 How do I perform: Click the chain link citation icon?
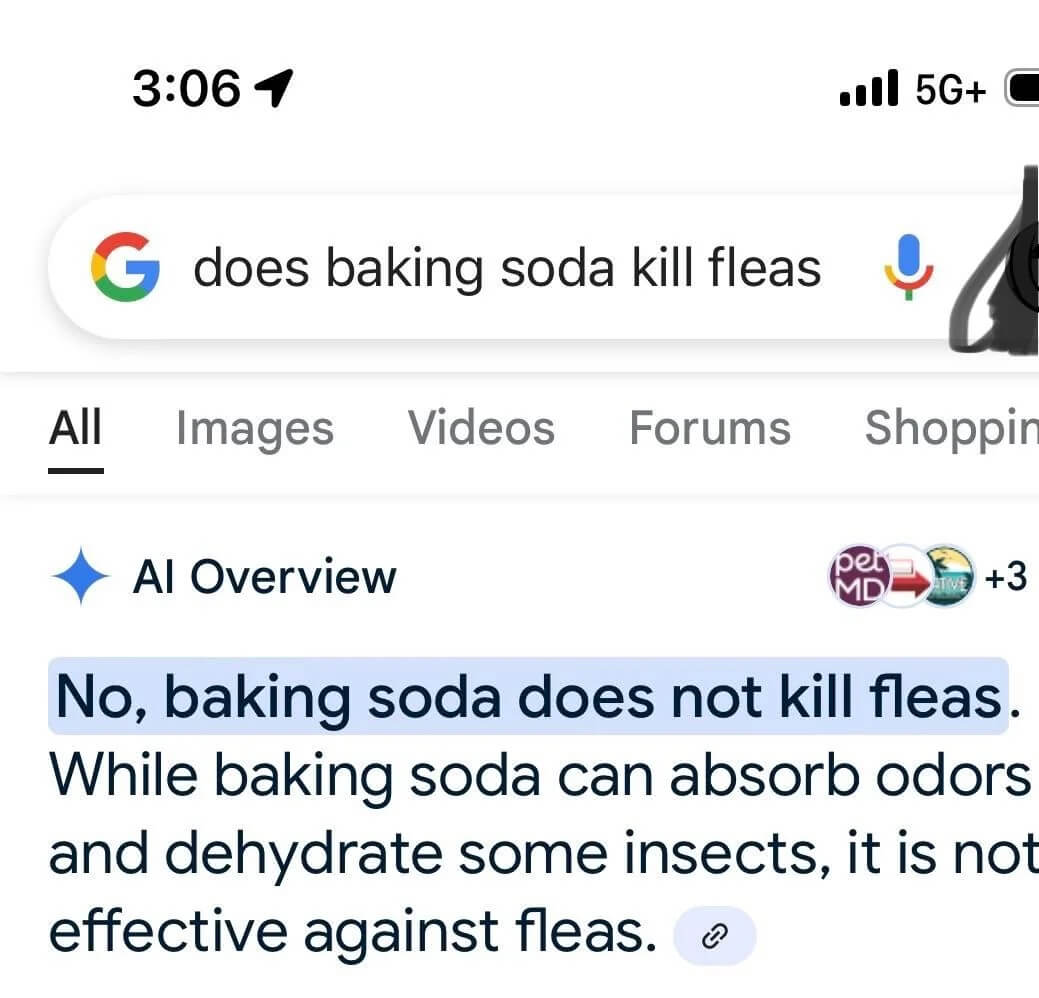coord(714,936)
